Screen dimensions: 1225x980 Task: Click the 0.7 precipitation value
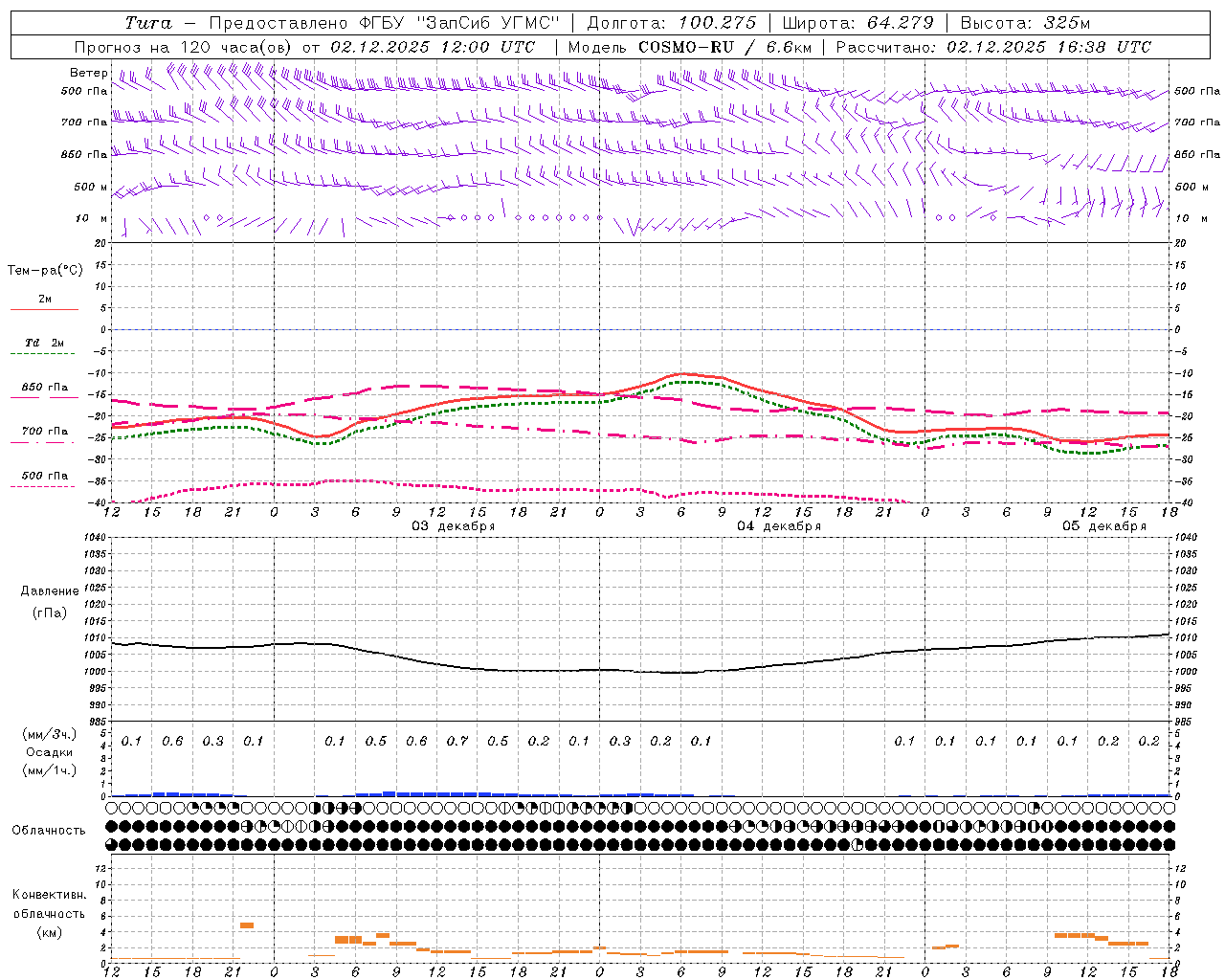click(x=457, y=742)
